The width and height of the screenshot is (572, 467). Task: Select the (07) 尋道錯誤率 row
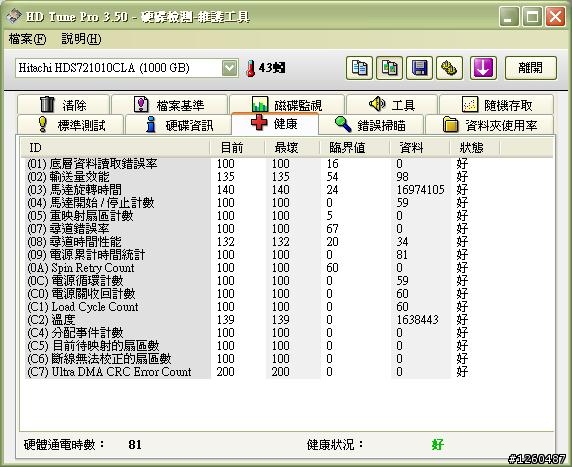(248, 229)
